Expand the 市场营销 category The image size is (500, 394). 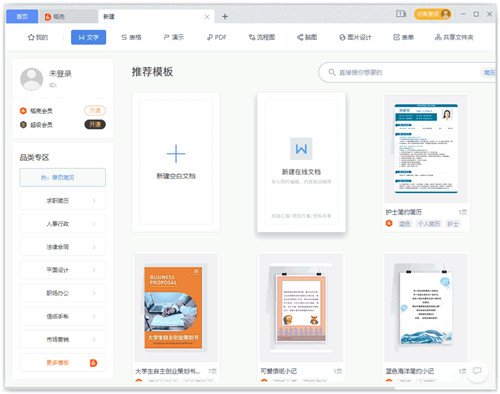(x=63, y=339)
